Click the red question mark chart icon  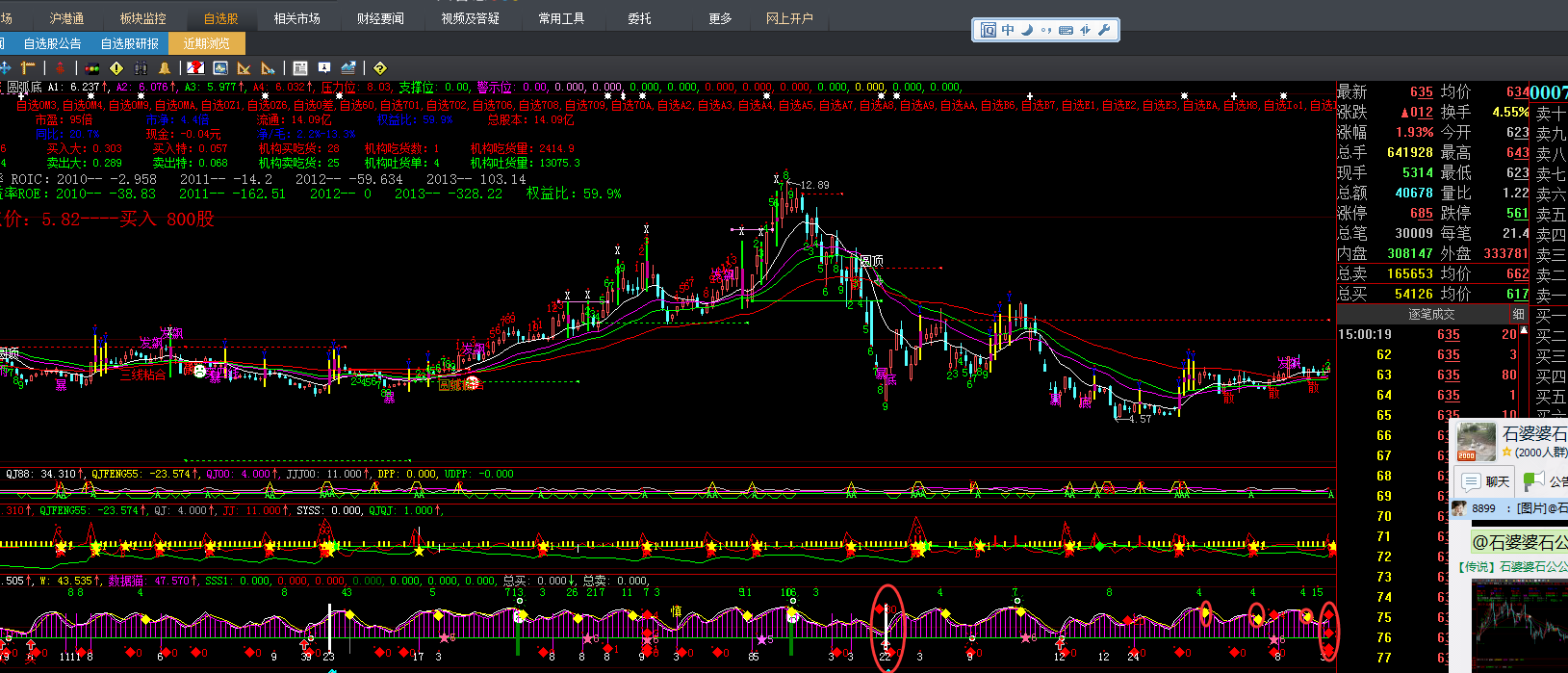(x=195, y=67)
